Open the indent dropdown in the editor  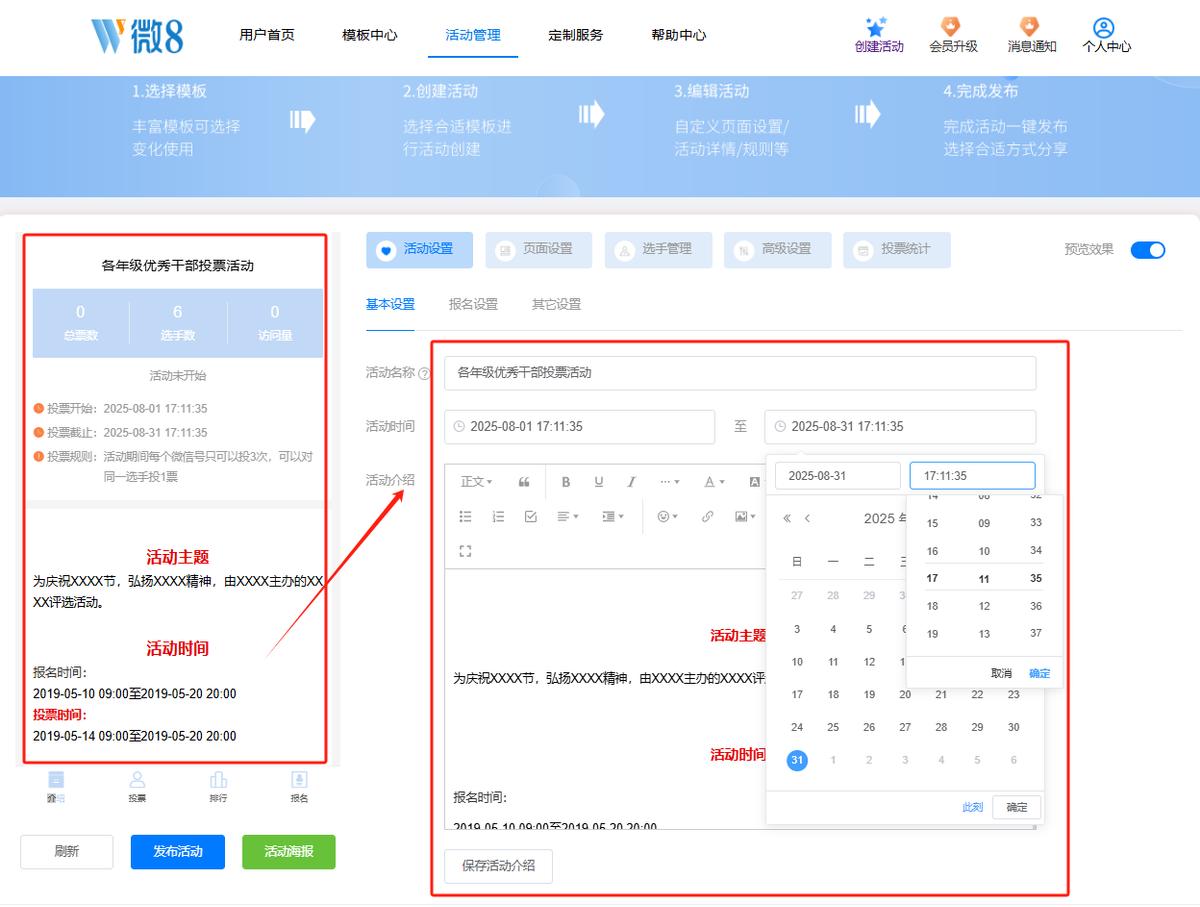point(612,516)
